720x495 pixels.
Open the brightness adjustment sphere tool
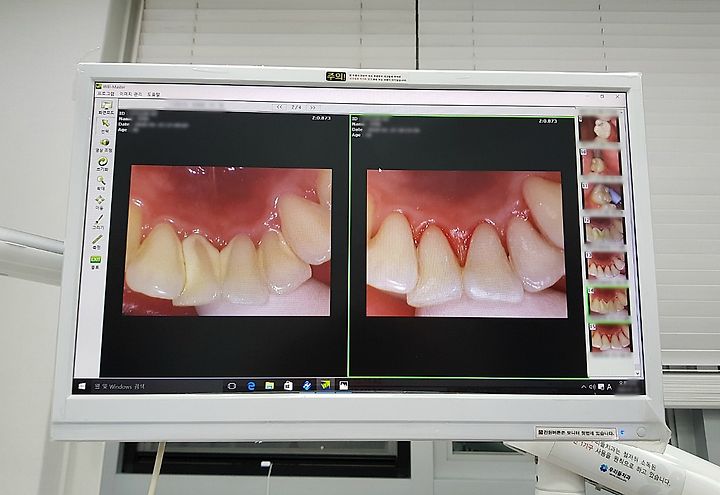pos(105,143)
